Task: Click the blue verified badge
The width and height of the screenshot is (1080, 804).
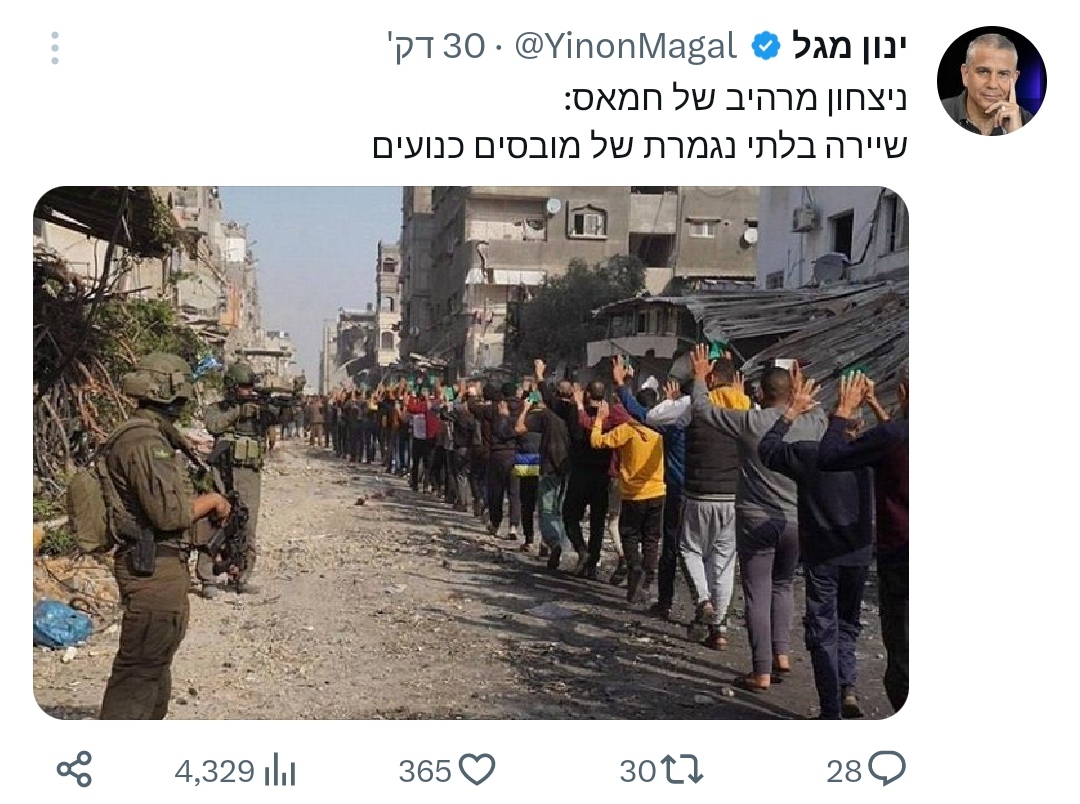Action: coord(765,47)
